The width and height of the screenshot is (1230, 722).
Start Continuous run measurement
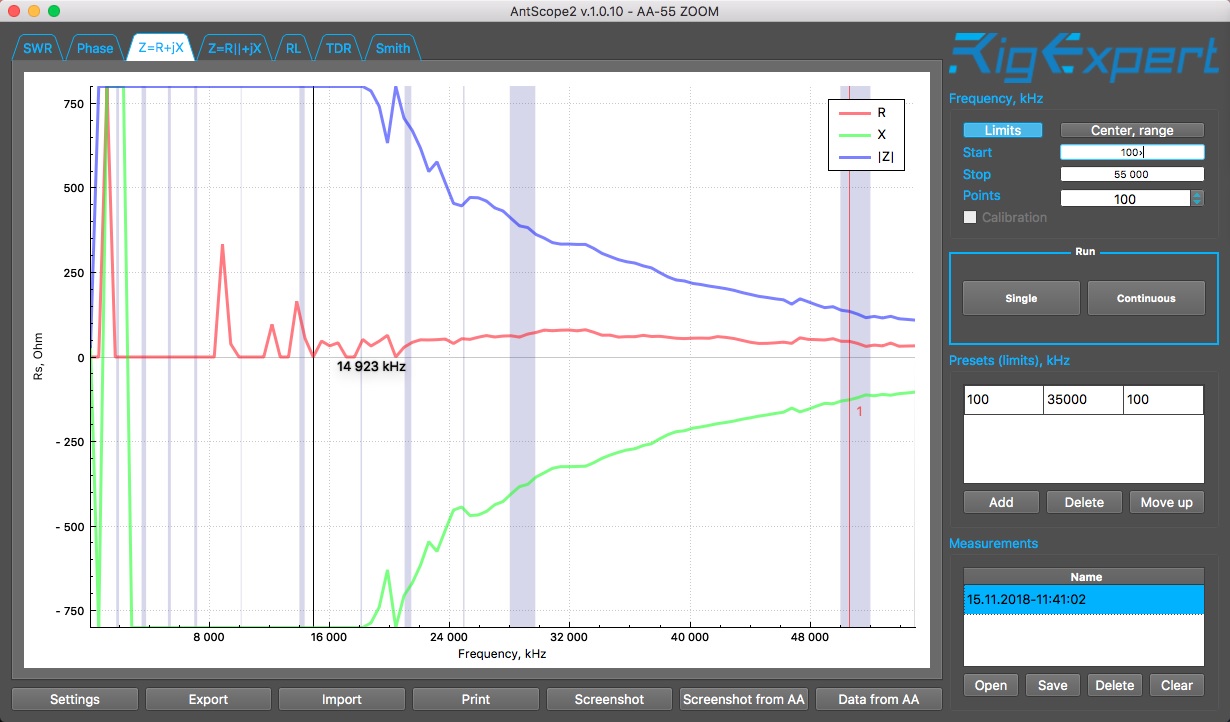1146,298
